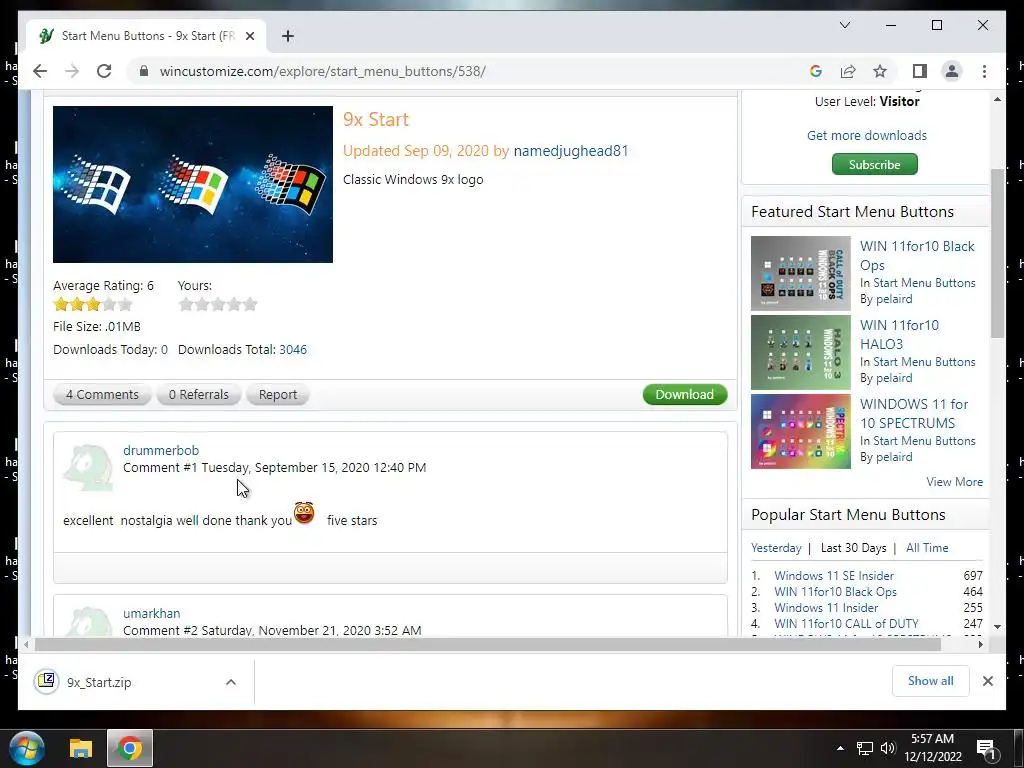This screenshot has height=768, width=1024.
Task: Open the network tray icon
Action: point(865,748)
